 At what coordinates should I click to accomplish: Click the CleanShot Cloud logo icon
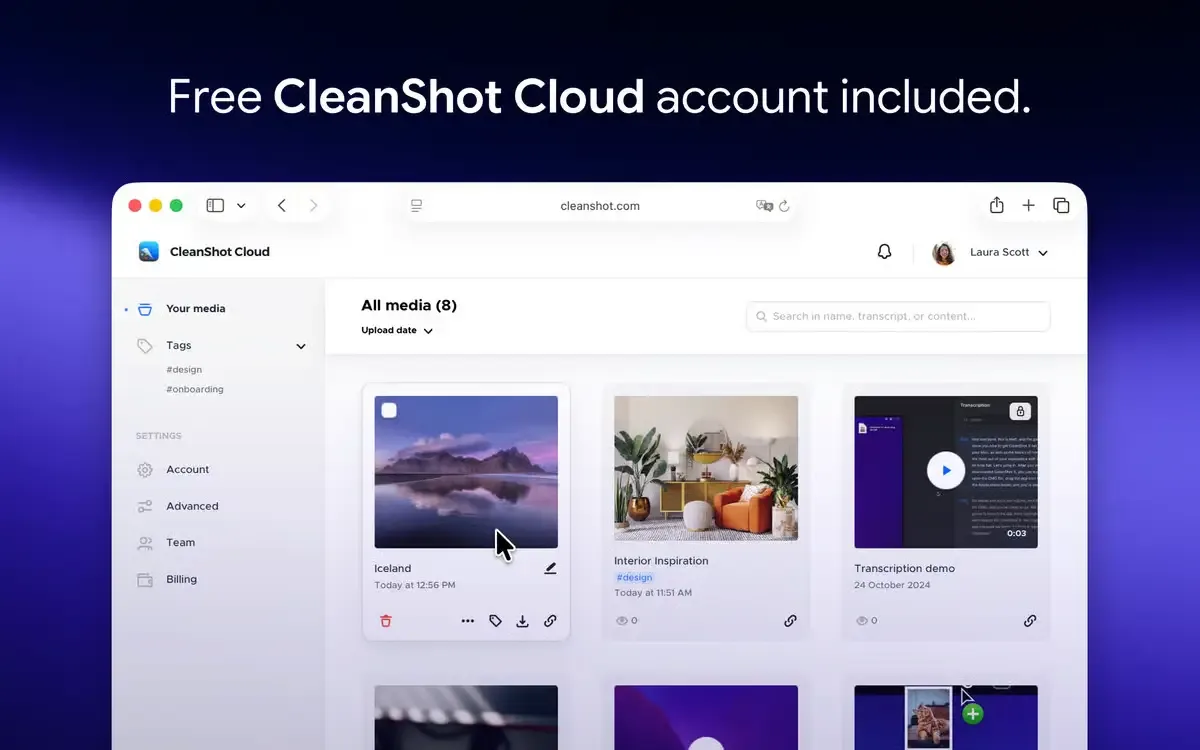pyautogui.click(x=149, y=252)
